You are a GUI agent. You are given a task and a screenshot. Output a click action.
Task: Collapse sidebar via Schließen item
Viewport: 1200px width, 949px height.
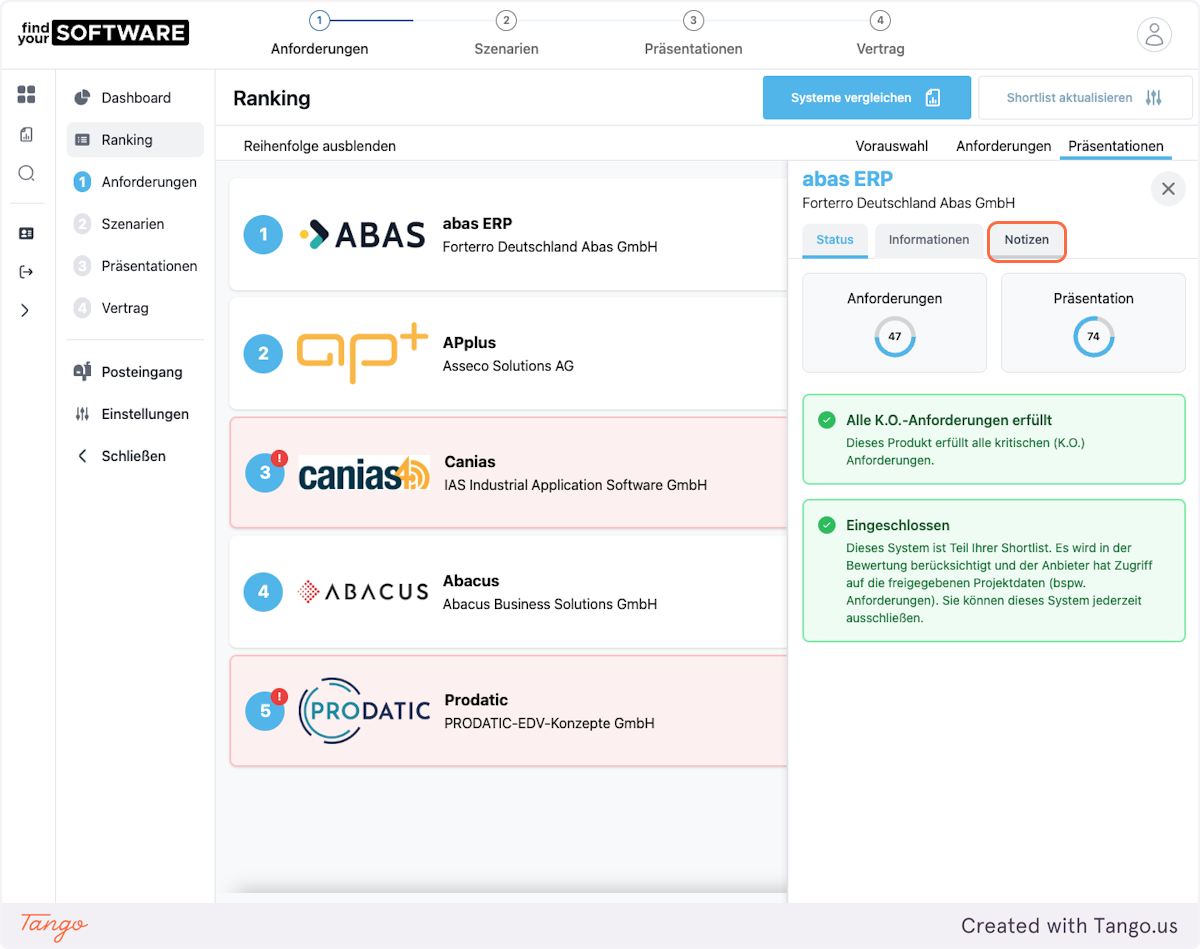click(x=133, y=456)
